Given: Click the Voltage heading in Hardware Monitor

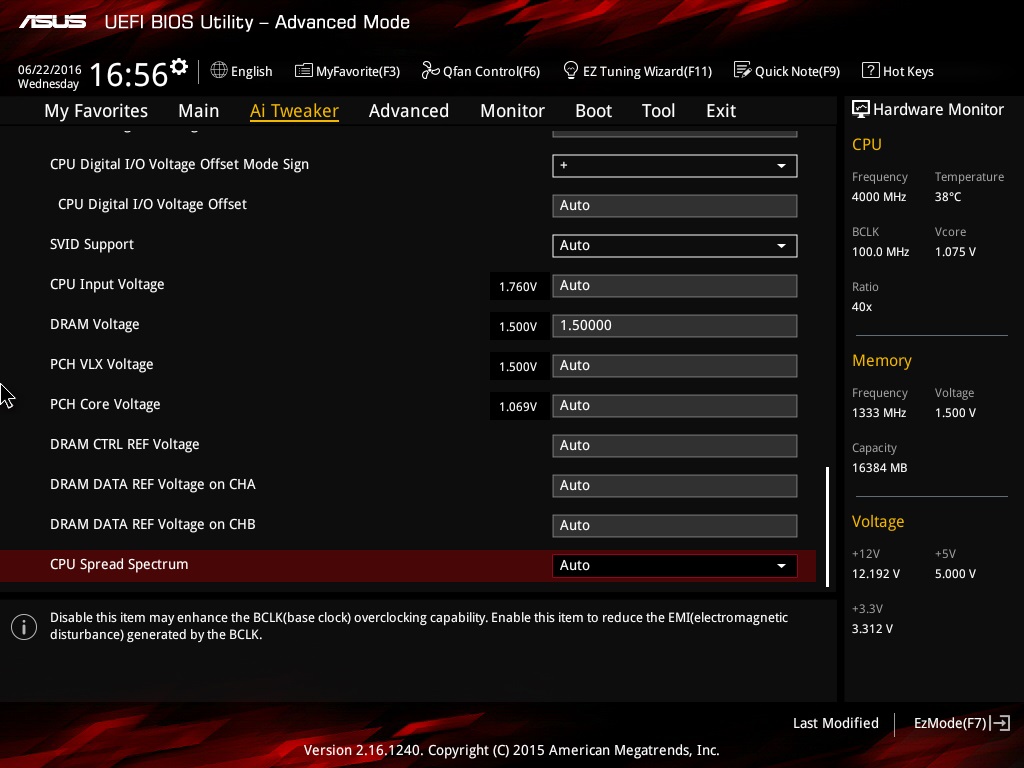Looking at the screenshot, I should (878, 522).
